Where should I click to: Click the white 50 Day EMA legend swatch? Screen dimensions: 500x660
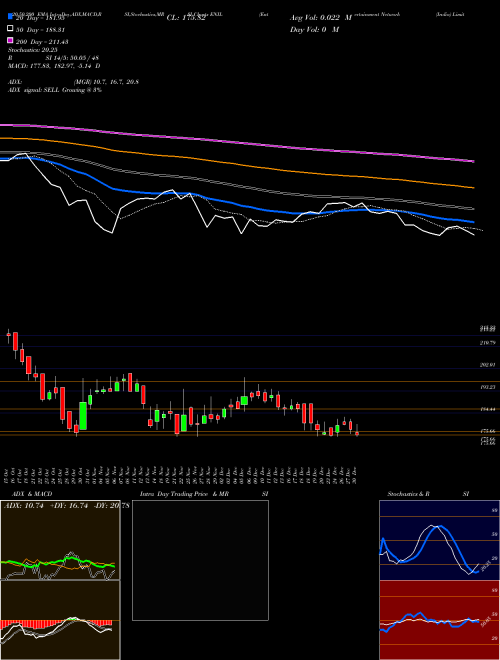[10, 29]
